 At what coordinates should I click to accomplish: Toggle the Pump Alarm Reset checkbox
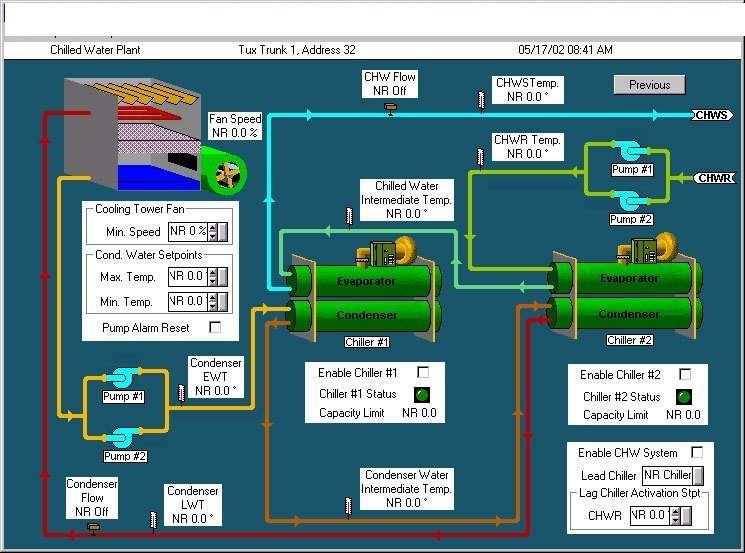coord(214,327)
